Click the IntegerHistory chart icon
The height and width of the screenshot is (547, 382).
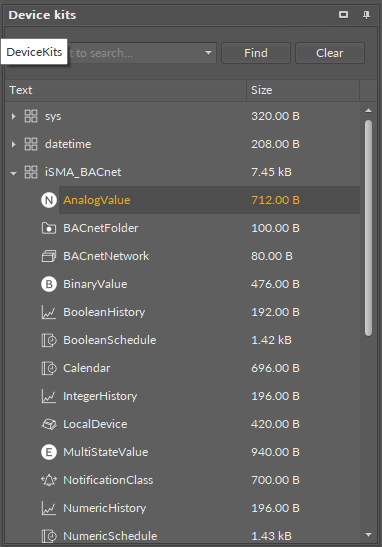49,396
